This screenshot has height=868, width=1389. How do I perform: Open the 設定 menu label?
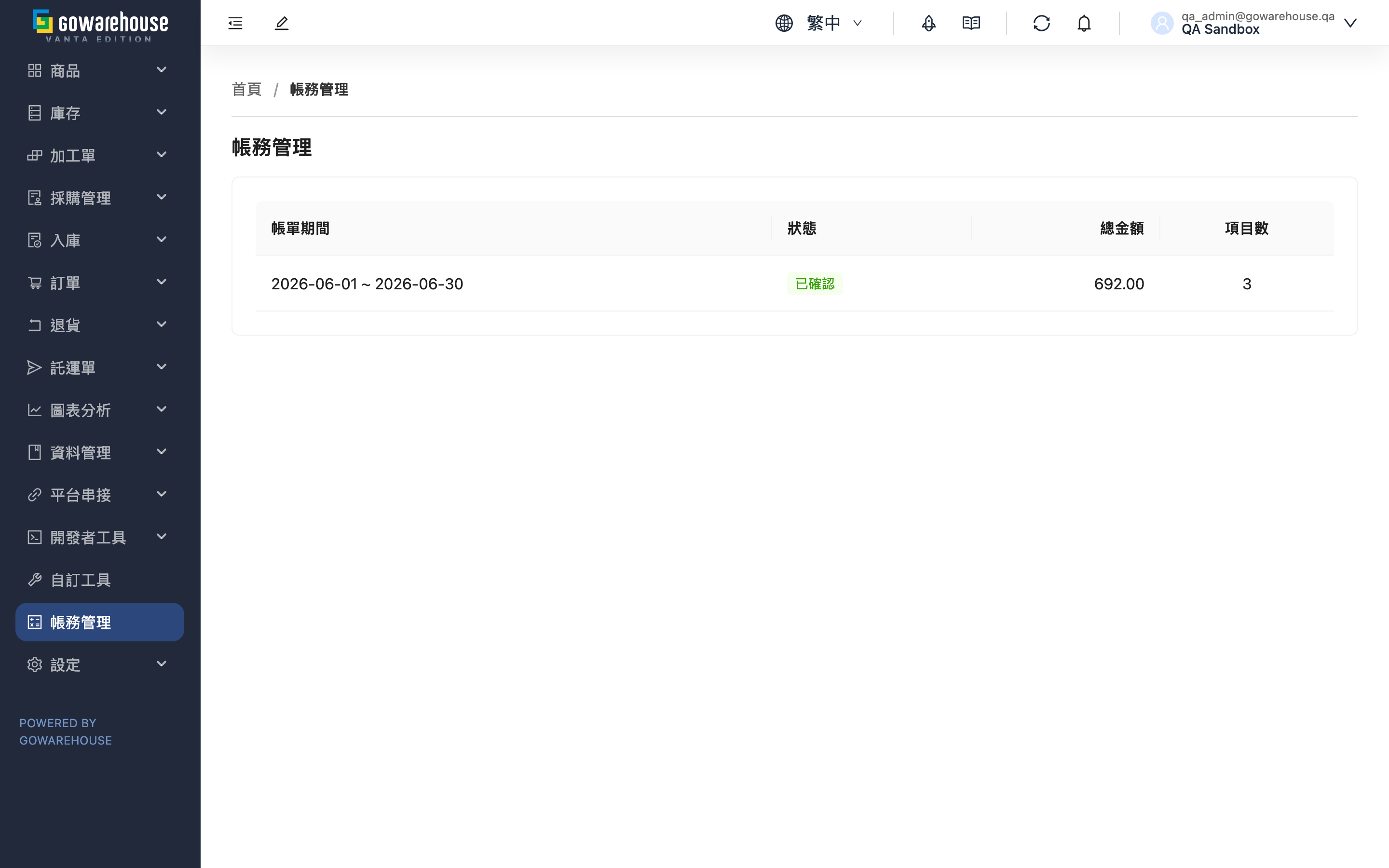[x=65, y=665]
